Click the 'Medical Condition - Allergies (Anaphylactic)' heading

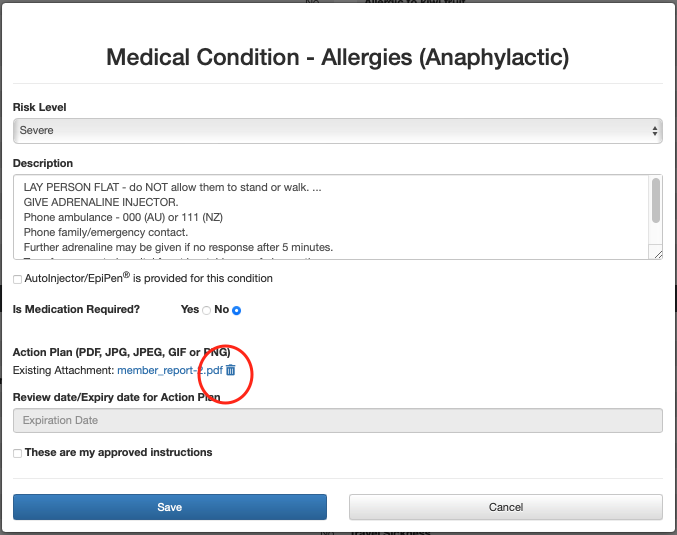338,57
